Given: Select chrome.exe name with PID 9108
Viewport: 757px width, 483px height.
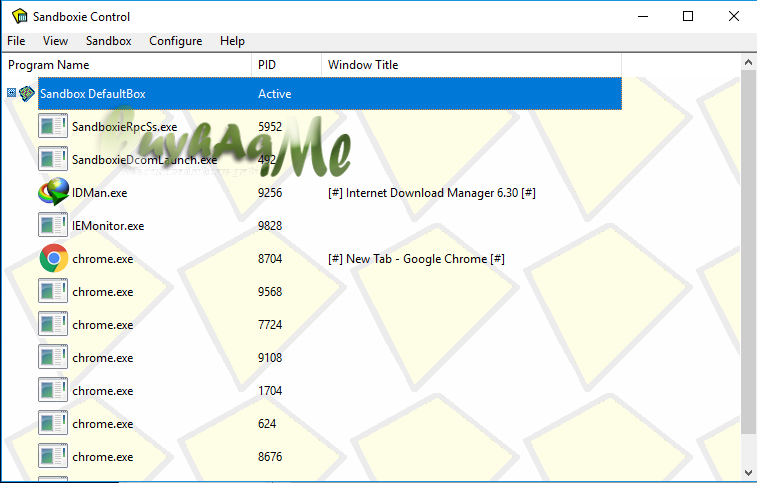Looking at the screenshot, I should (103, 358).
